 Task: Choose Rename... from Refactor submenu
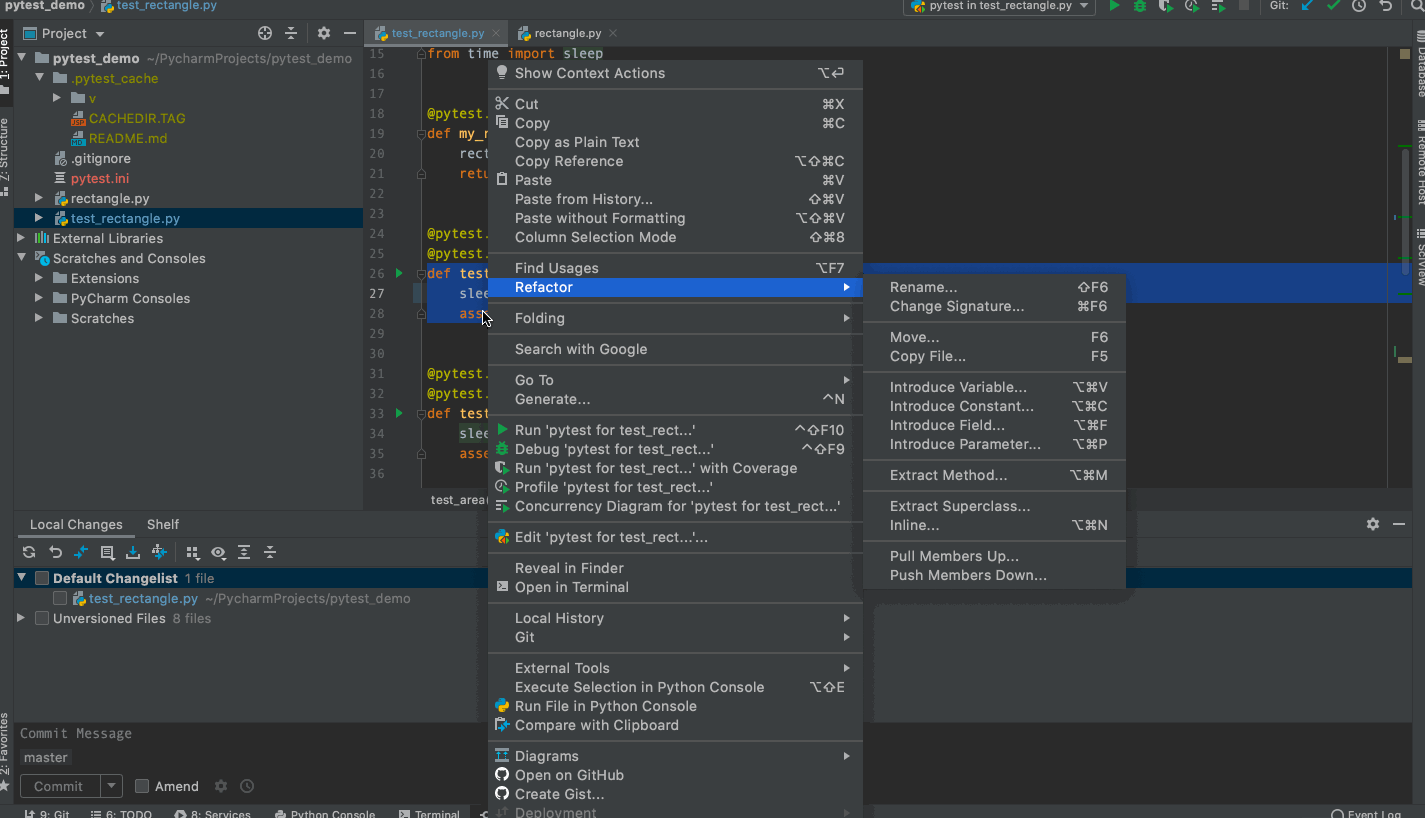[x=995, y=287]
